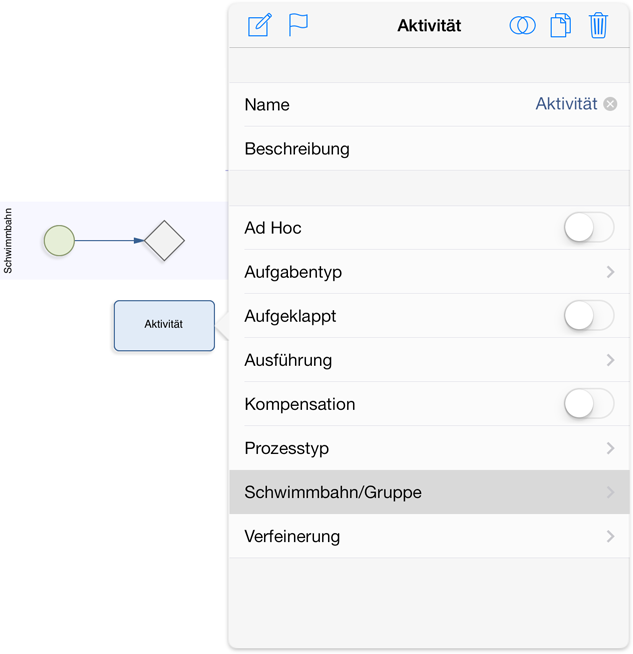Image resolution: width=633 pixels, height=654 pixels.
Task: Enable the Ad Hoc switch
Action: coord(589,228)
